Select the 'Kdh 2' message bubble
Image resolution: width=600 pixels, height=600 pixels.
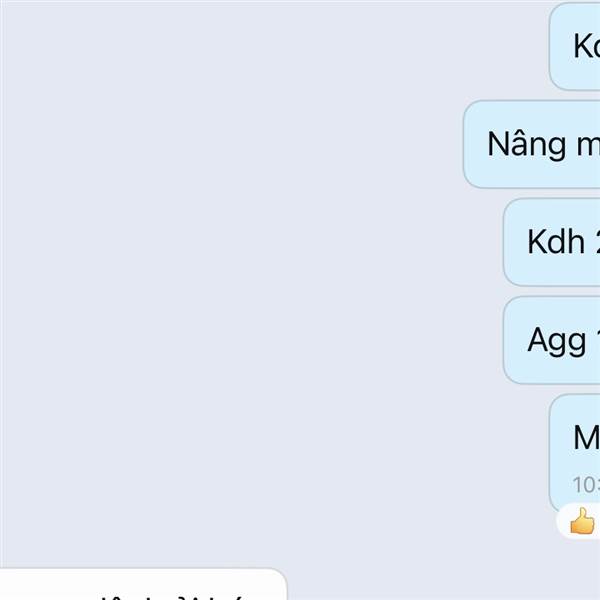tap(552, 242)
